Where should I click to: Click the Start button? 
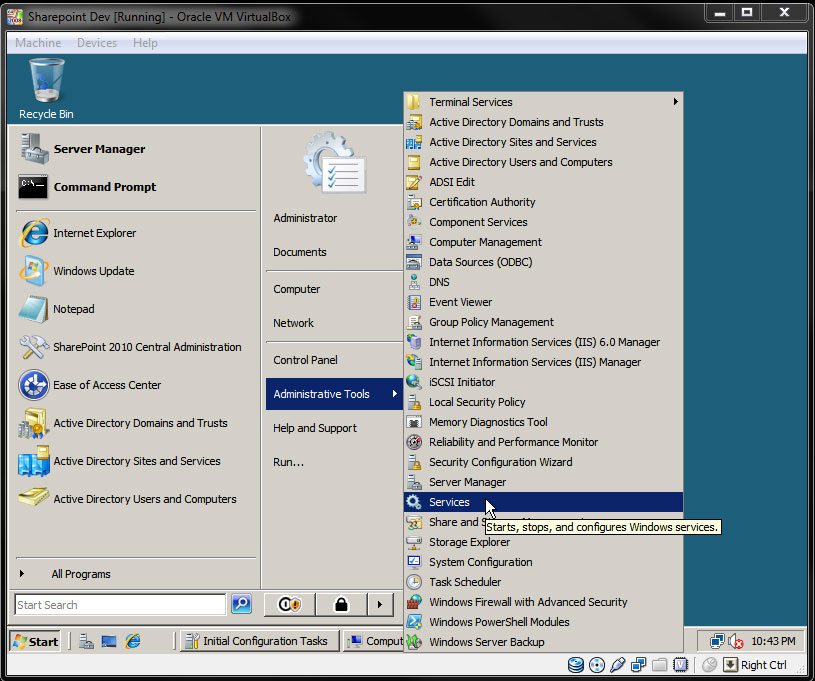(35, 641)
